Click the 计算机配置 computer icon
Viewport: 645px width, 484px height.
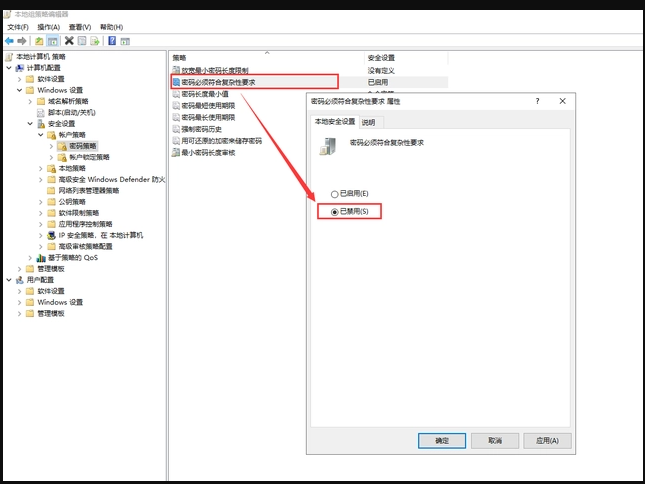pos(20,68)
